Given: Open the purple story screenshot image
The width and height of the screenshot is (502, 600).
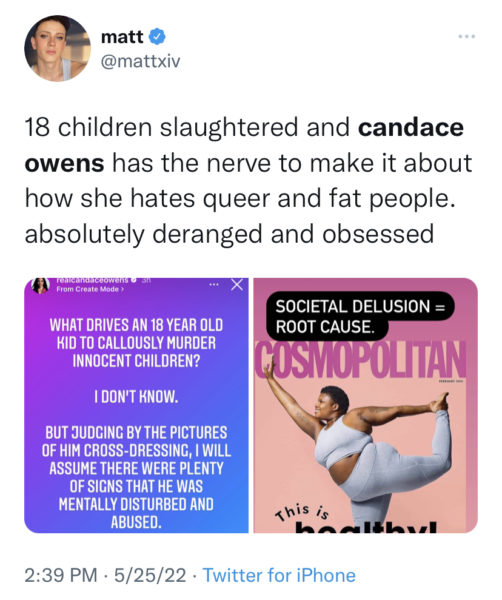Looking at the screenshot, I should 136,405.
